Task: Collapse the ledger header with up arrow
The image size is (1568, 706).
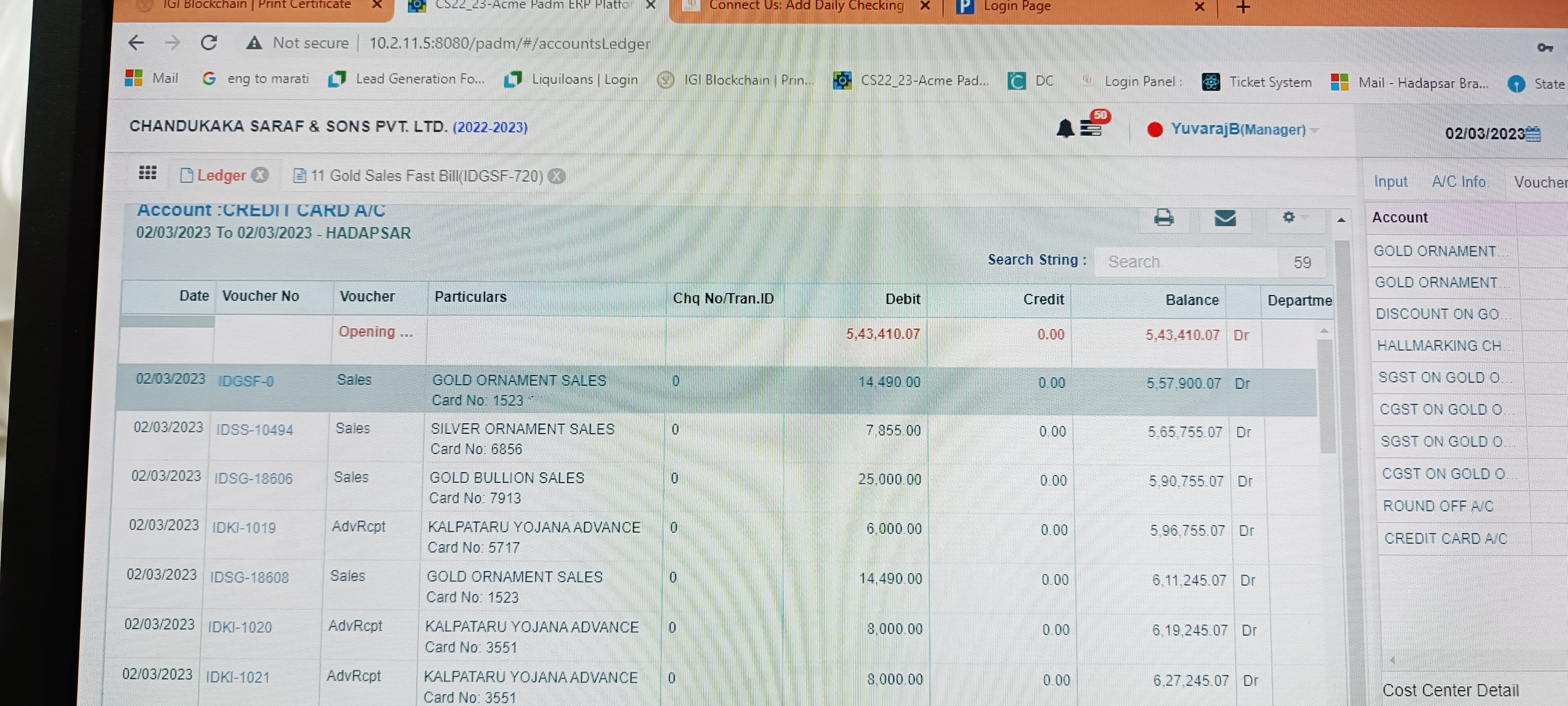Action: click(x=1341, y=220)
